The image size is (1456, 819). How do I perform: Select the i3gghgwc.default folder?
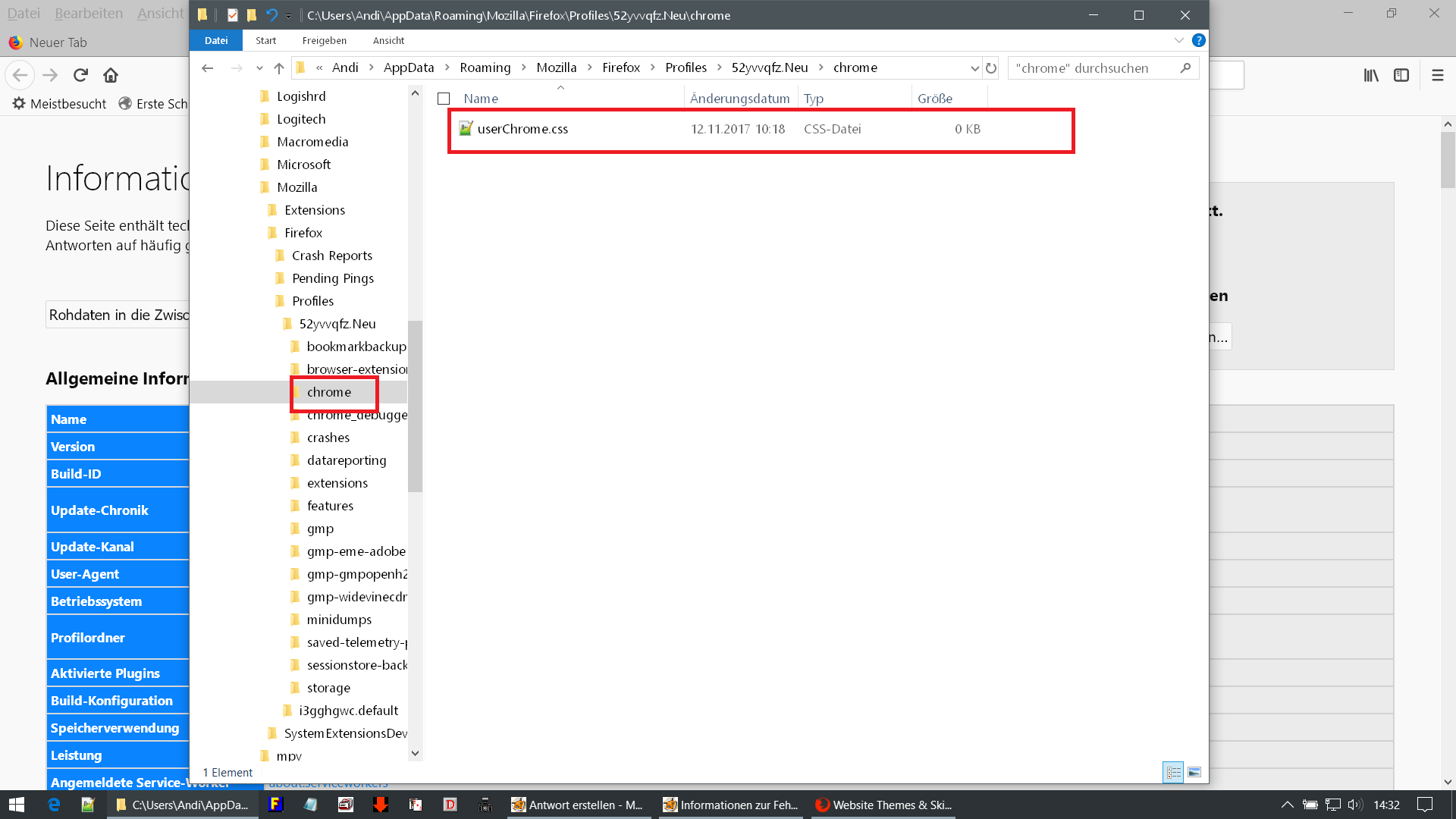[348, 711]
